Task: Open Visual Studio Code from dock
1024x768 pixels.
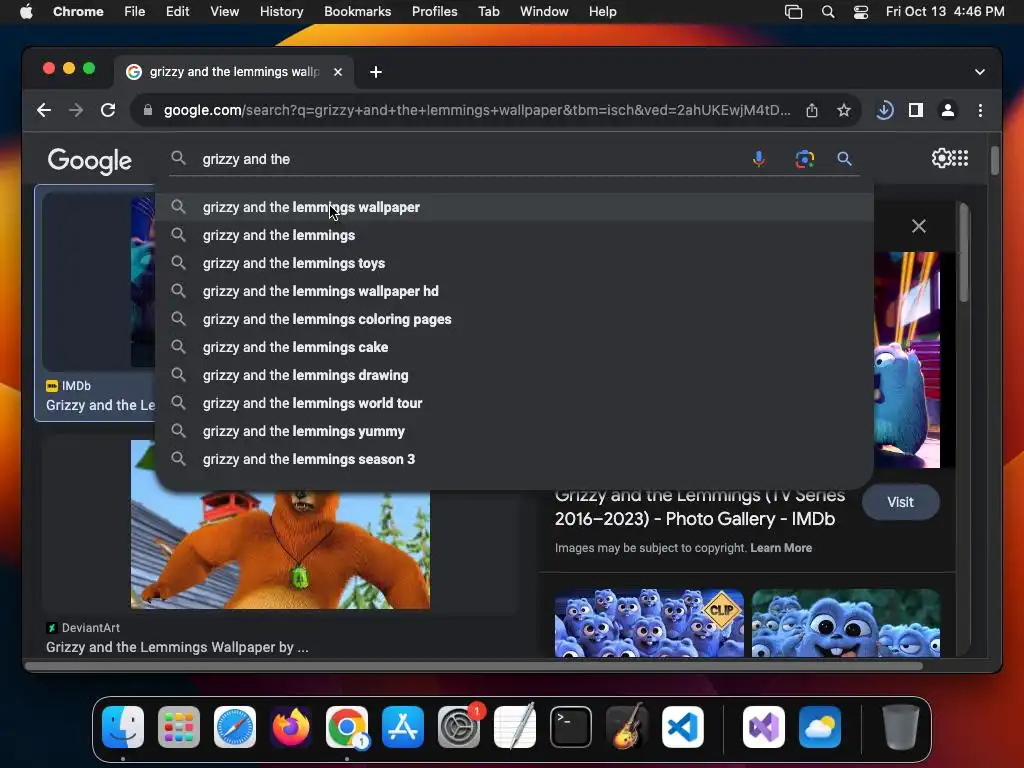Action: point(682,727)
